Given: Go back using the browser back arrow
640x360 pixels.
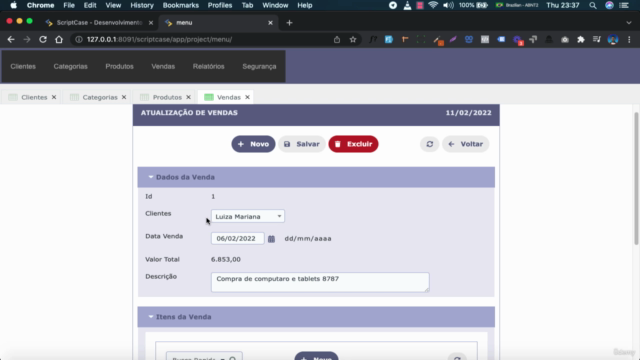Looking at the screenshot, I should point(11,40).
